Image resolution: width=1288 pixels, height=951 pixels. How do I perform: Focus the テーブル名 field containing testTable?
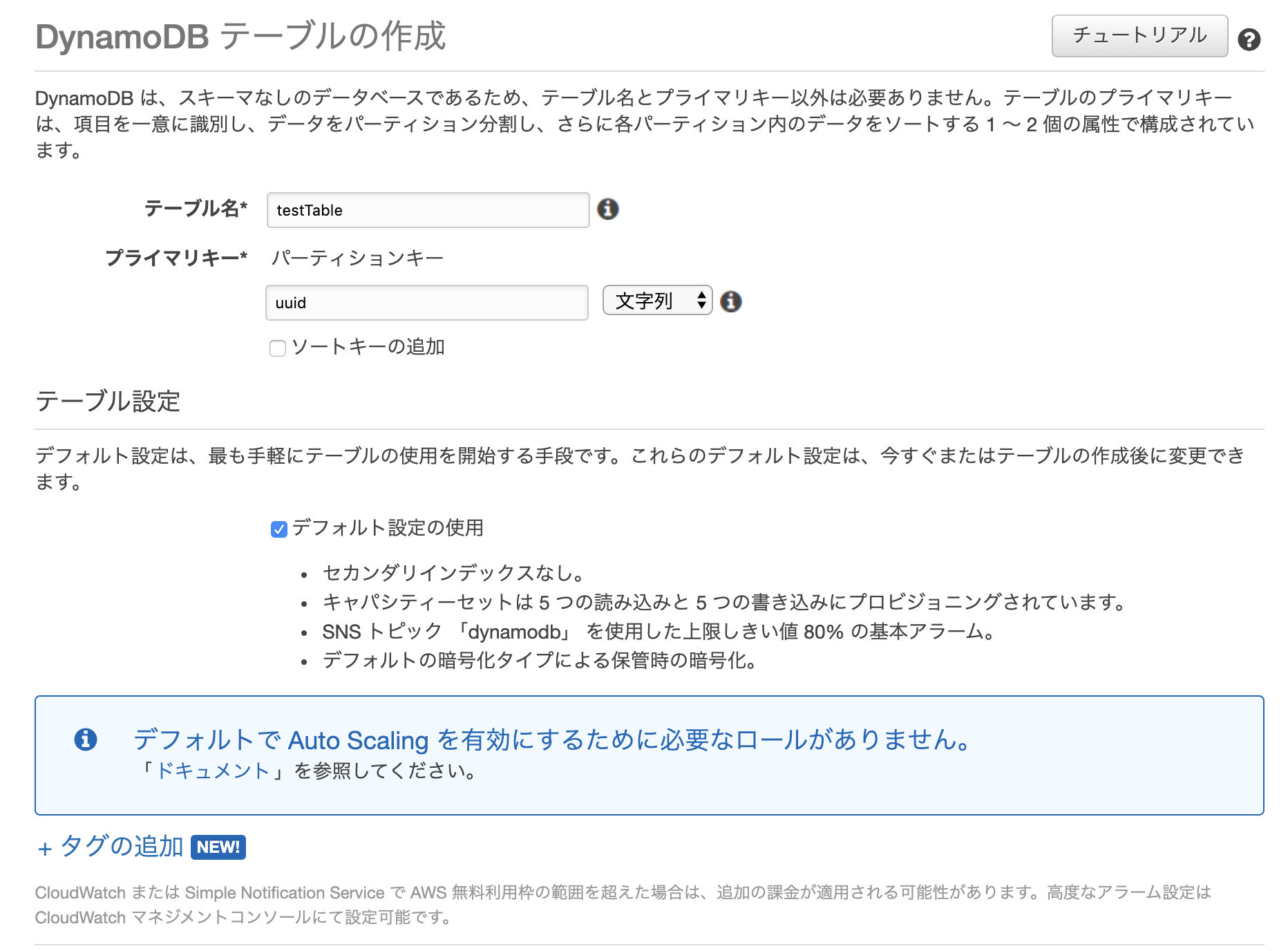click(x=428, y=210)
